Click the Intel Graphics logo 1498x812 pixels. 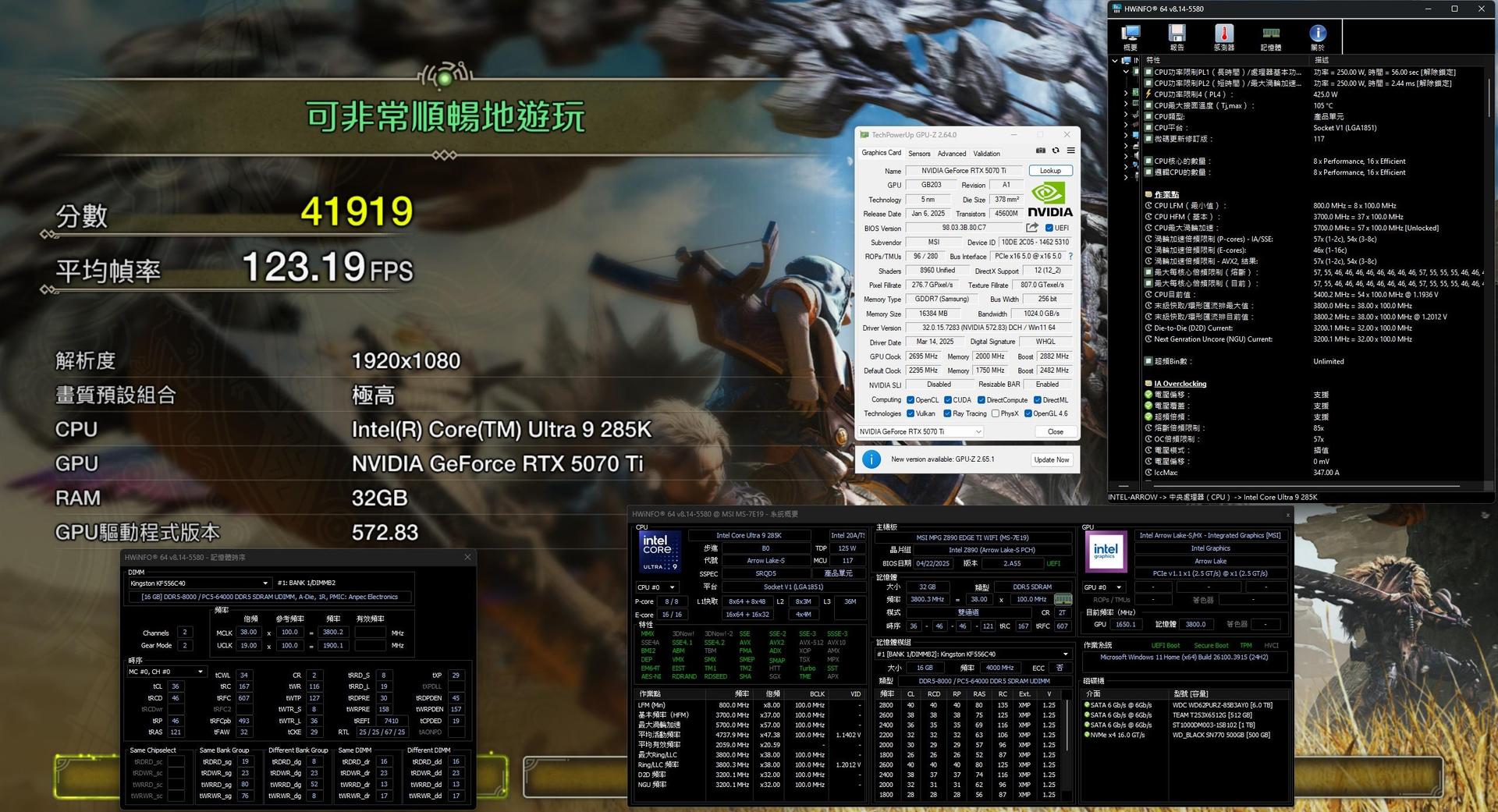[x=1106, y=551]
